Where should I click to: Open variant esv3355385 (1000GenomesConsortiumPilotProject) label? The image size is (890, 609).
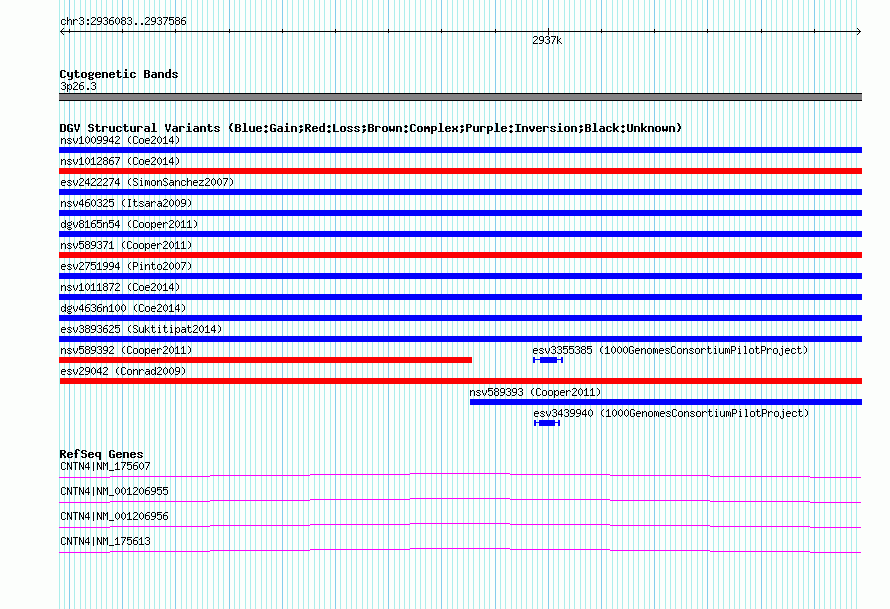(670, 350)
